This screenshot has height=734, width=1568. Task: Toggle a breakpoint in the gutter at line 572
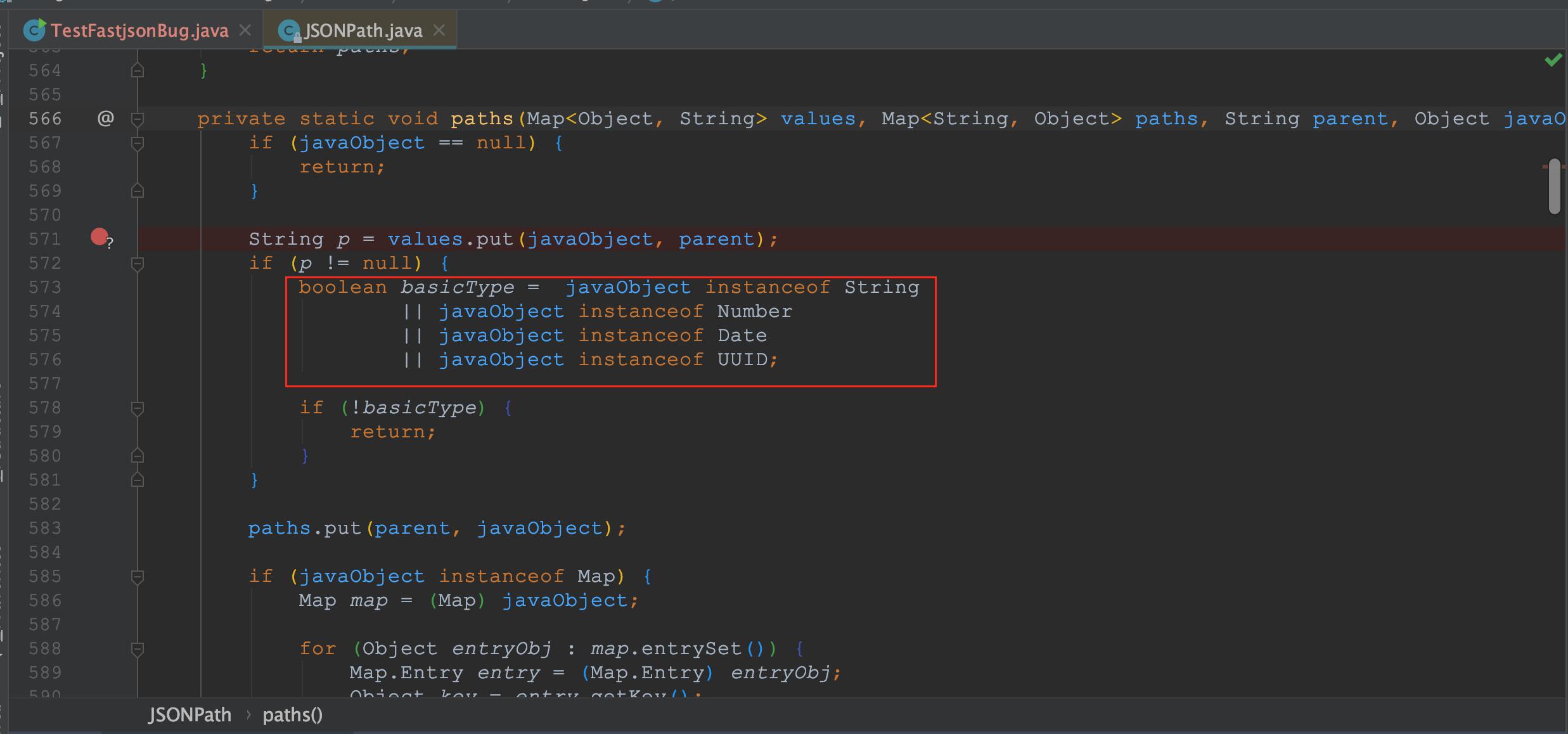click(98, 262)
